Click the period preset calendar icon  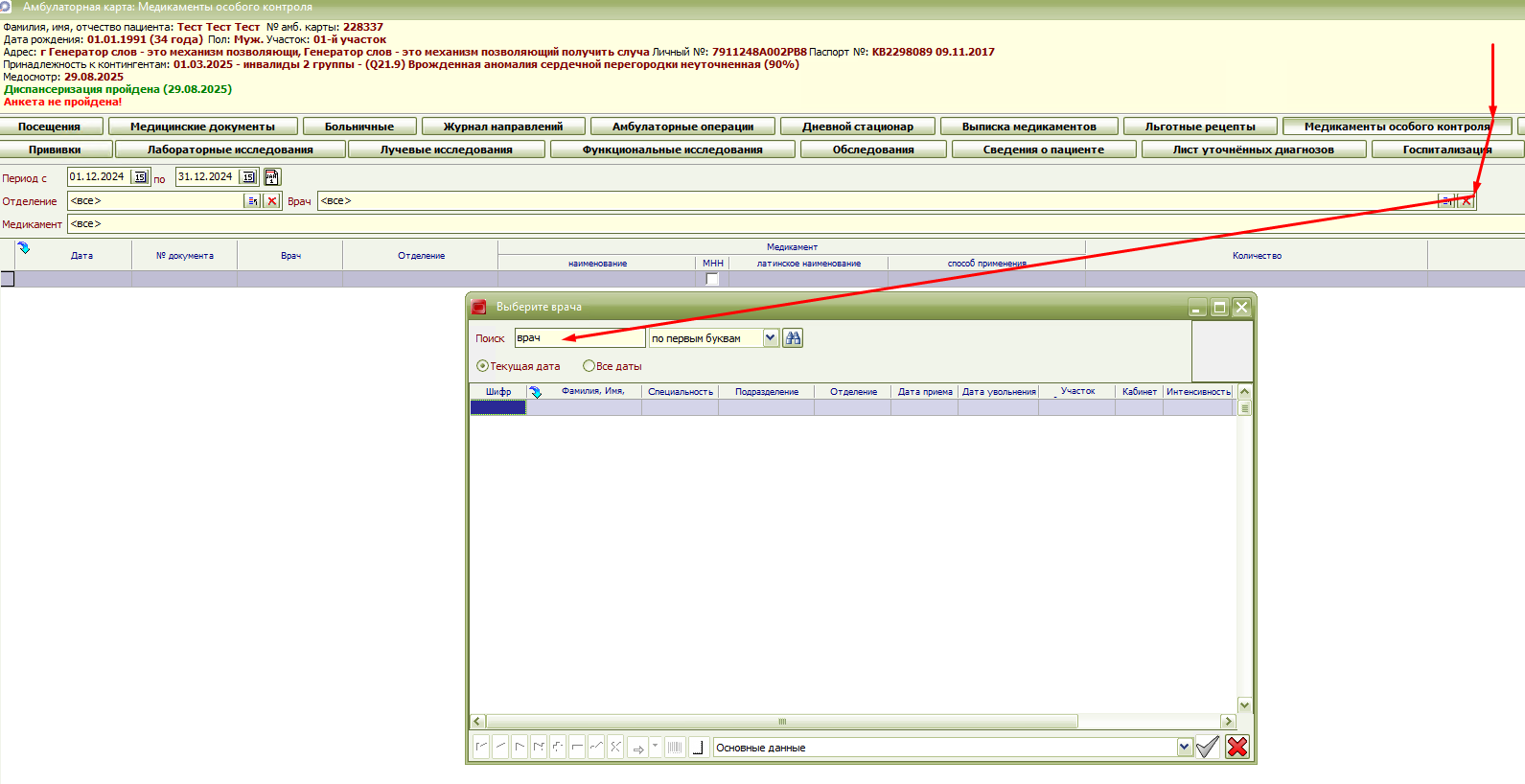pos(272,177)
